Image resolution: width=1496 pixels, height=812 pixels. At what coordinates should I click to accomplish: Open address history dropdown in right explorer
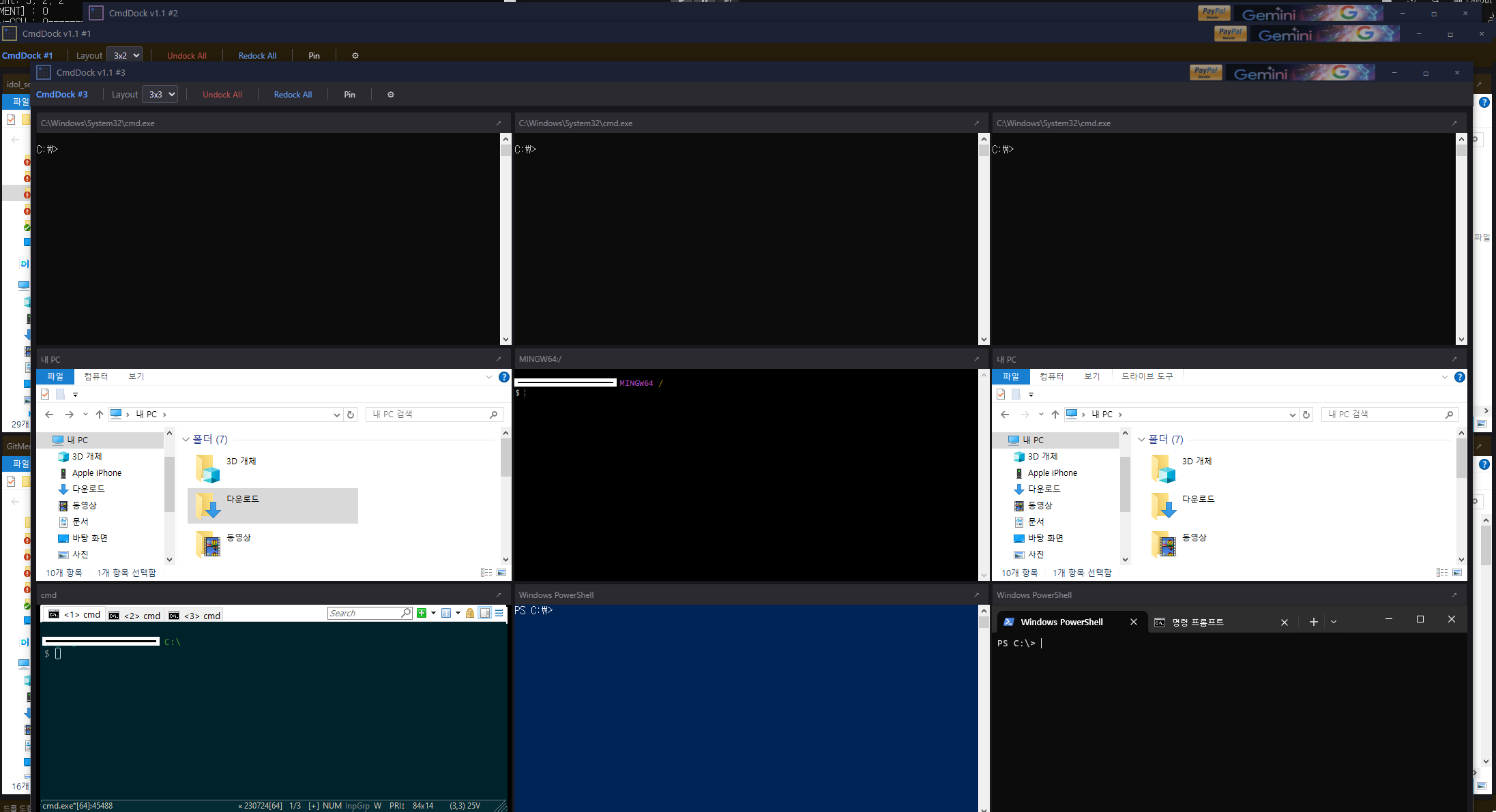tap(1292, 415)
